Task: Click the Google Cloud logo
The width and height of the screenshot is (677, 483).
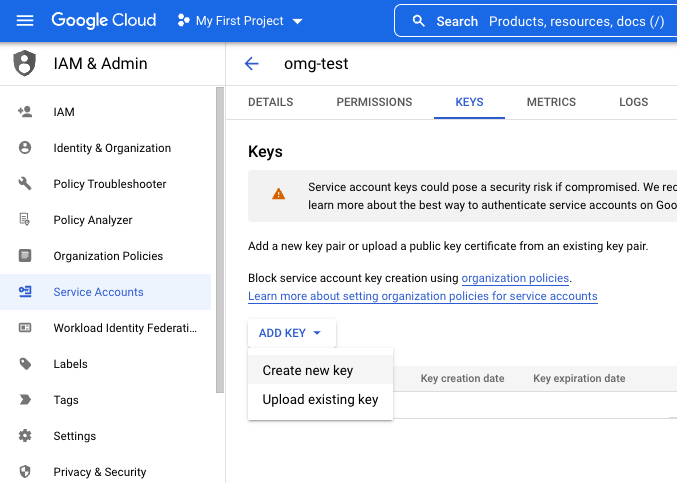Action: click(x=104, y=20)
